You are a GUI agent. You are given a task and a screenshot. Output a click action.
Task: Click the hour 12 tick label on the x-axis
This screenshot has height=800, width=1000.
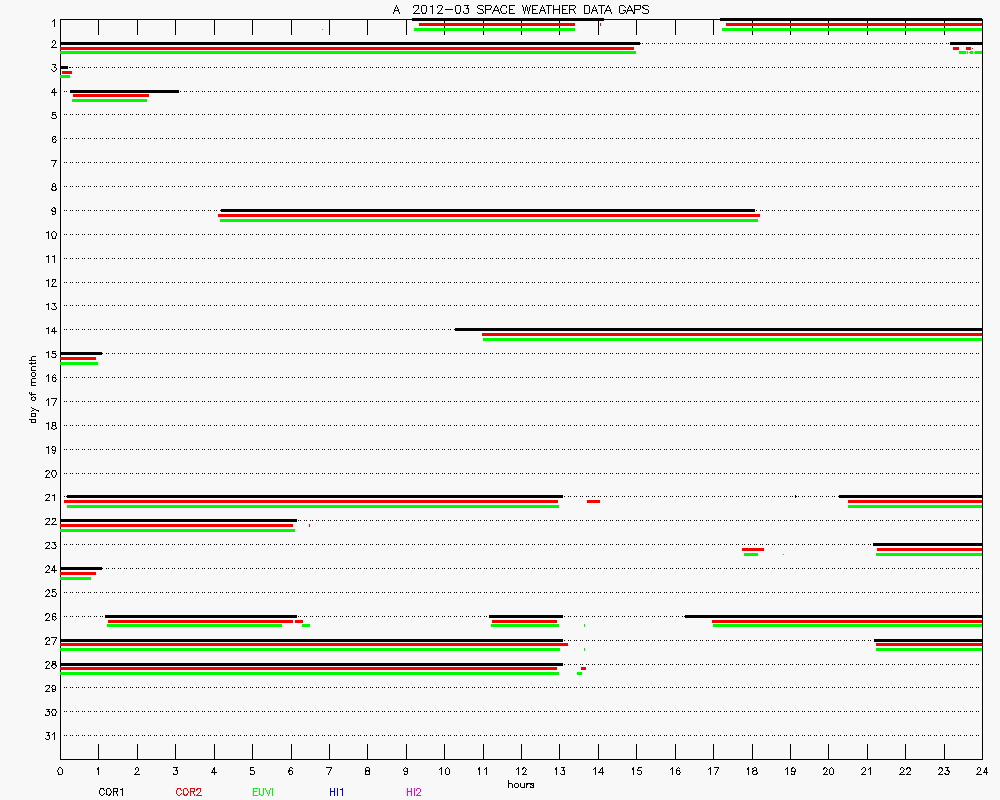[x=521, y=771]
